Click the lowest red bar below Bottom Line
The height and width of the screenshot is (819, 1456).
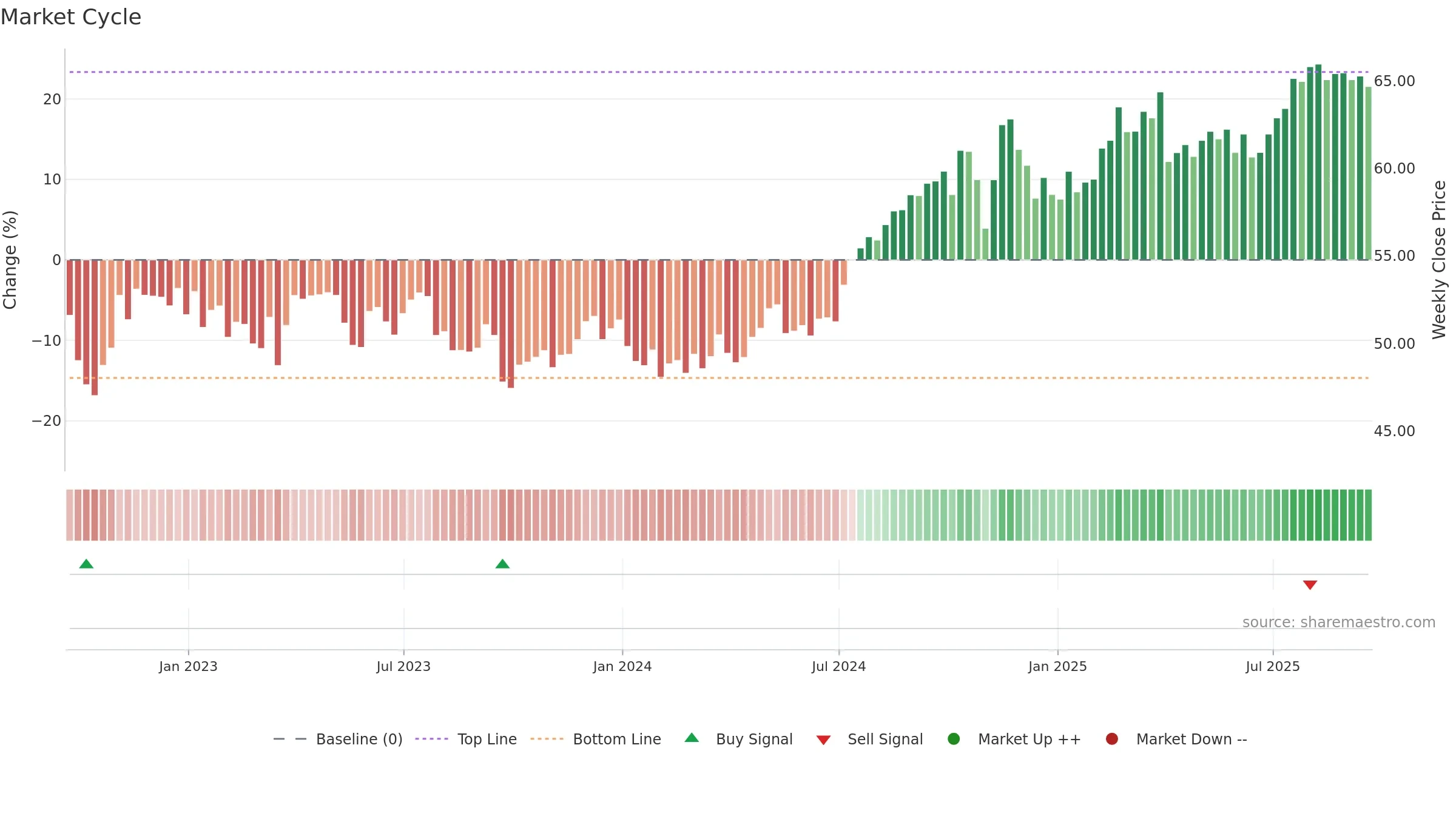[95, 328]
